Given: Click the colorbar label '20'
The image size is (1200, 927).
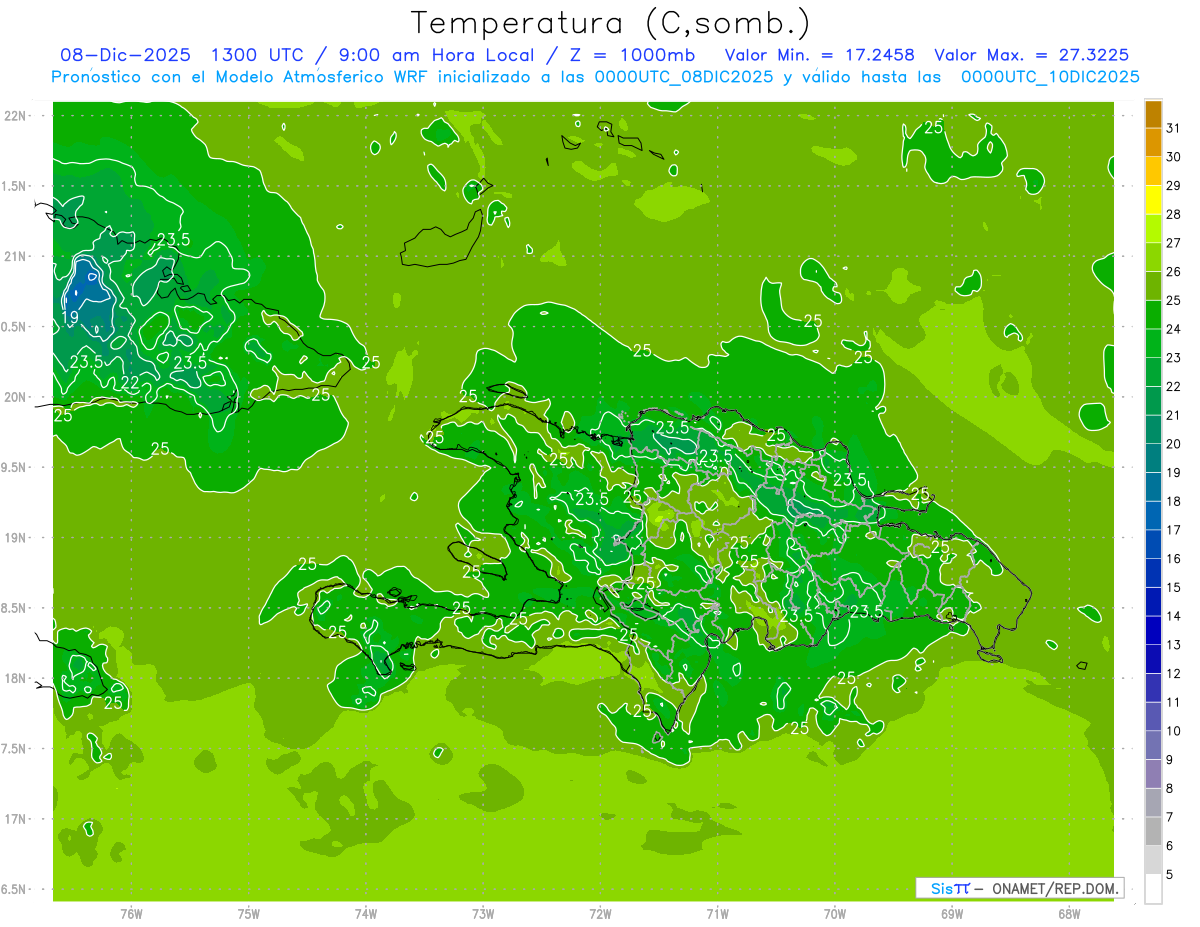Looking at the screenshot, I should (1173, 444).
